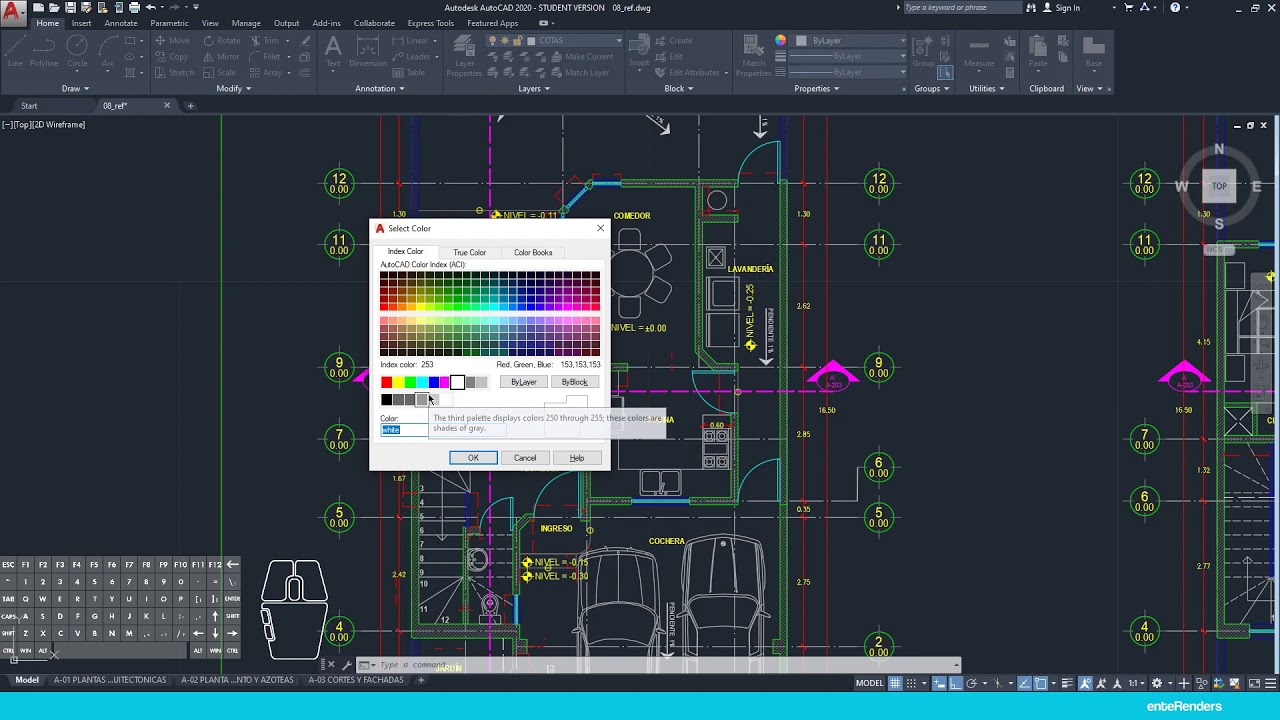The height and width of the screenshot is (720, 1280).
Task: Click the Save icon in quick access toolbar
Action: (x=70, y=8)
